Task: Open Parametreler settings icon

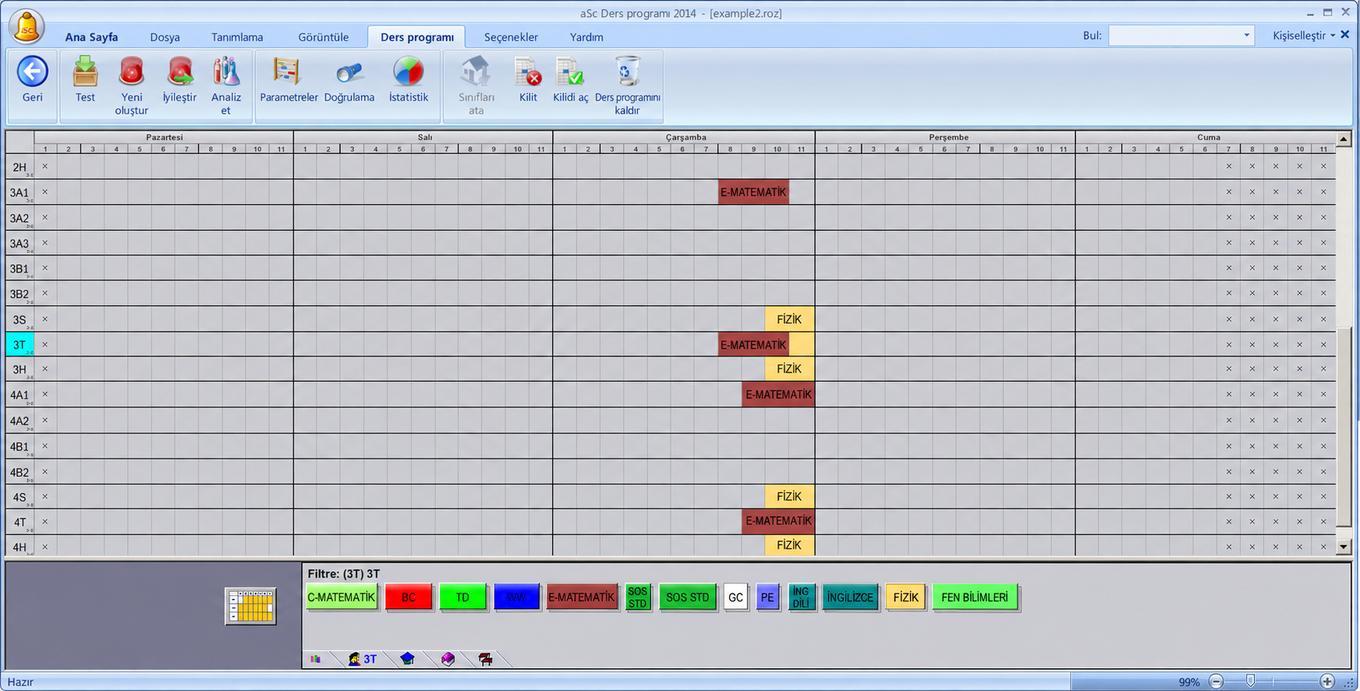Action: pyautogui.click(x=288, y=72)
